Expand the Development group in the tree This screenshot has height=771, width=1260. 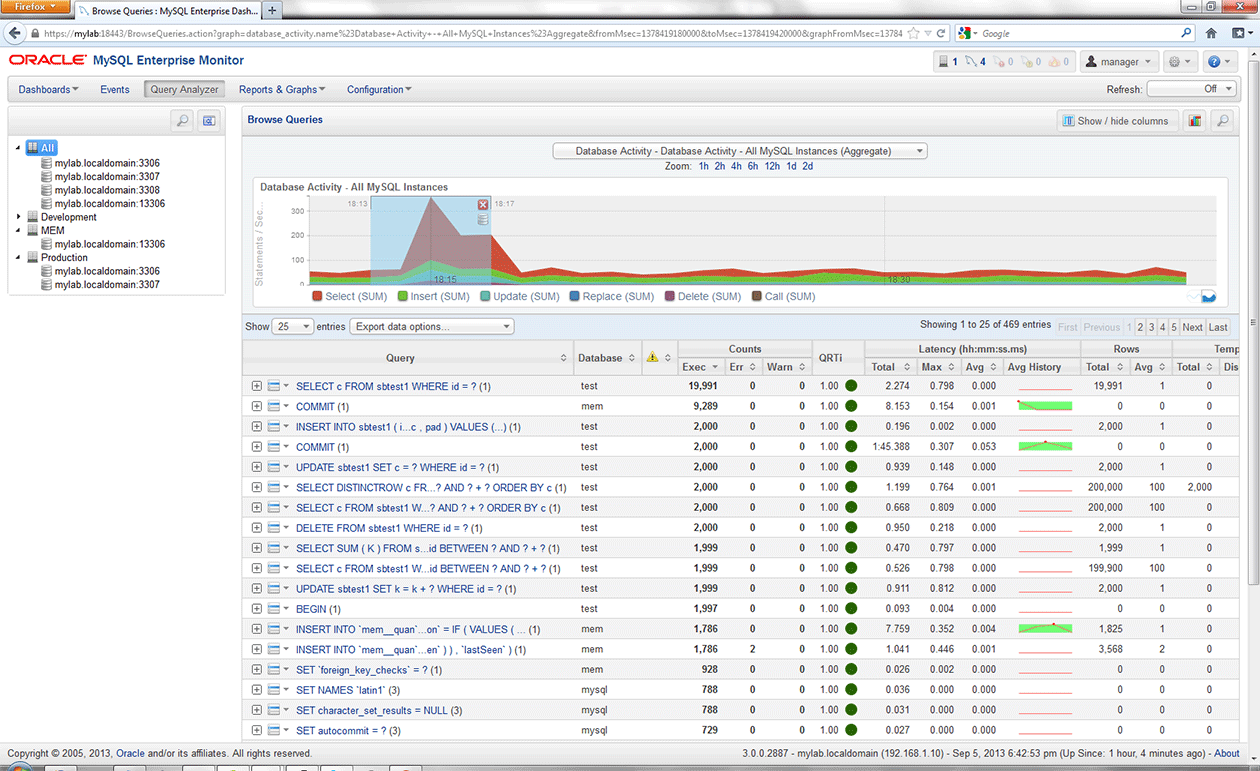18,217
